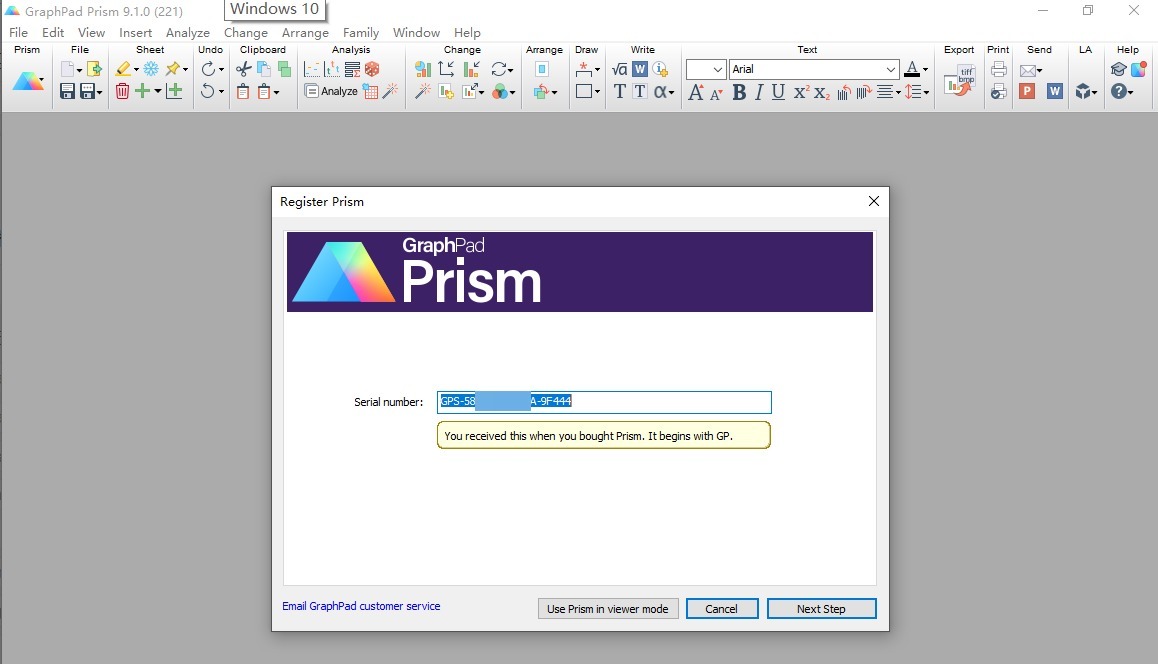Toggle superscript formatting
This screenshot has height=664, width=1158.
pyautogui.click(x=801, y=92)
